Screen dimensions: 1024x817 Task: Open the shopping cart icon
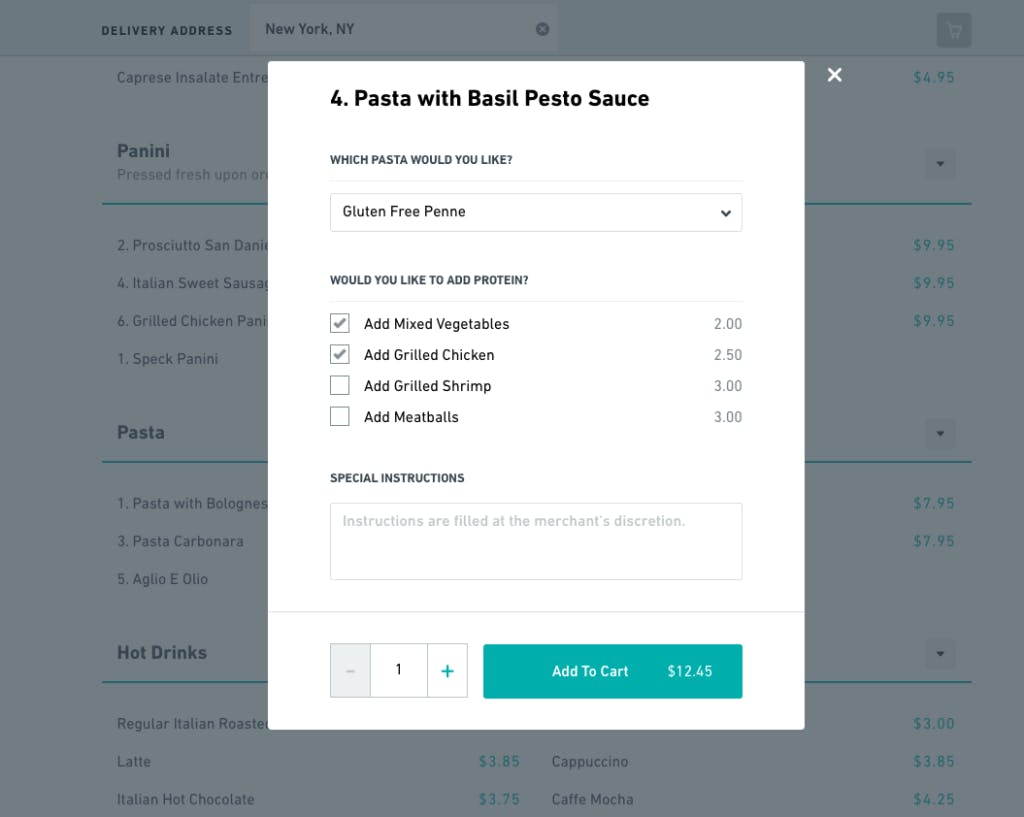952,30
